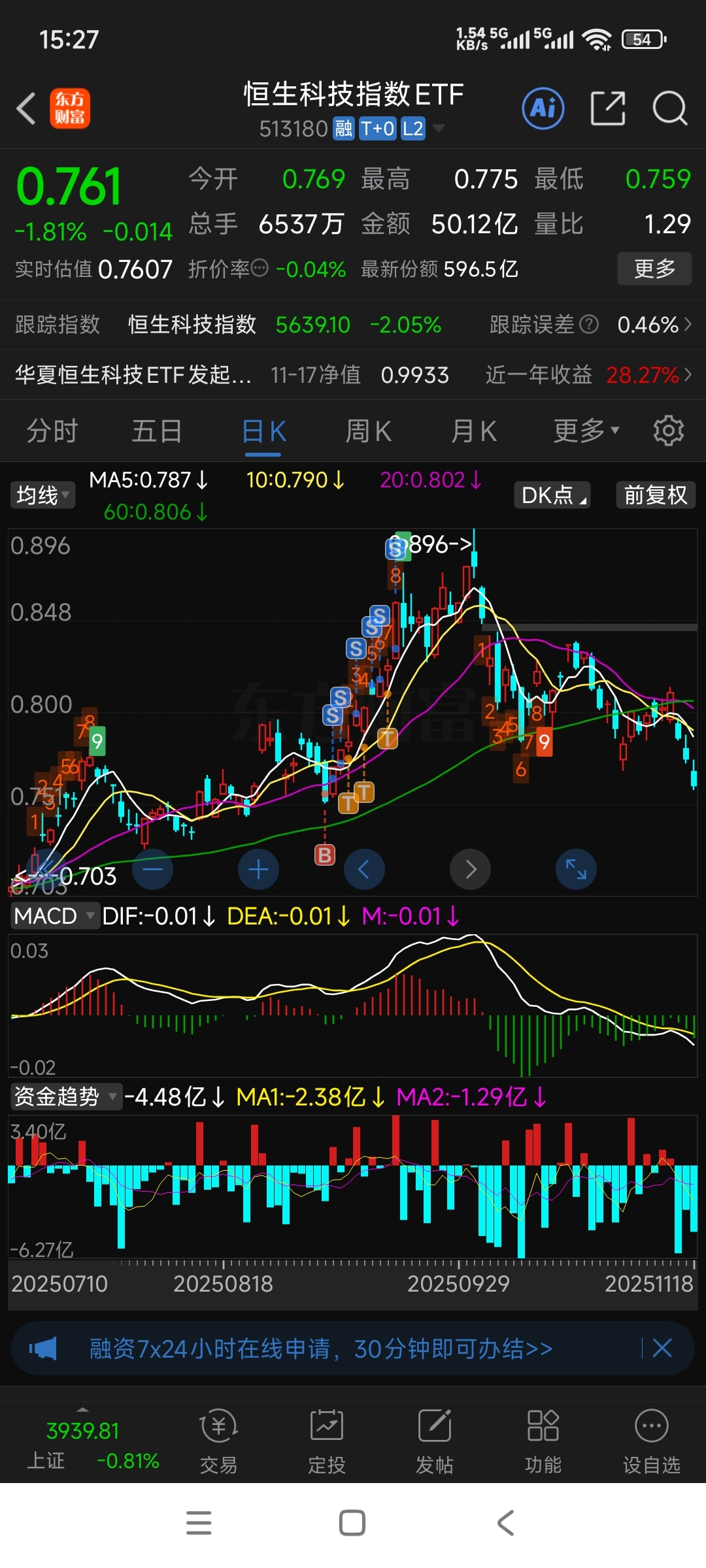Tap 更多 button in quote panel
Image resolution: width=706 pixels, height=1568 pixels.
[654, 268]
